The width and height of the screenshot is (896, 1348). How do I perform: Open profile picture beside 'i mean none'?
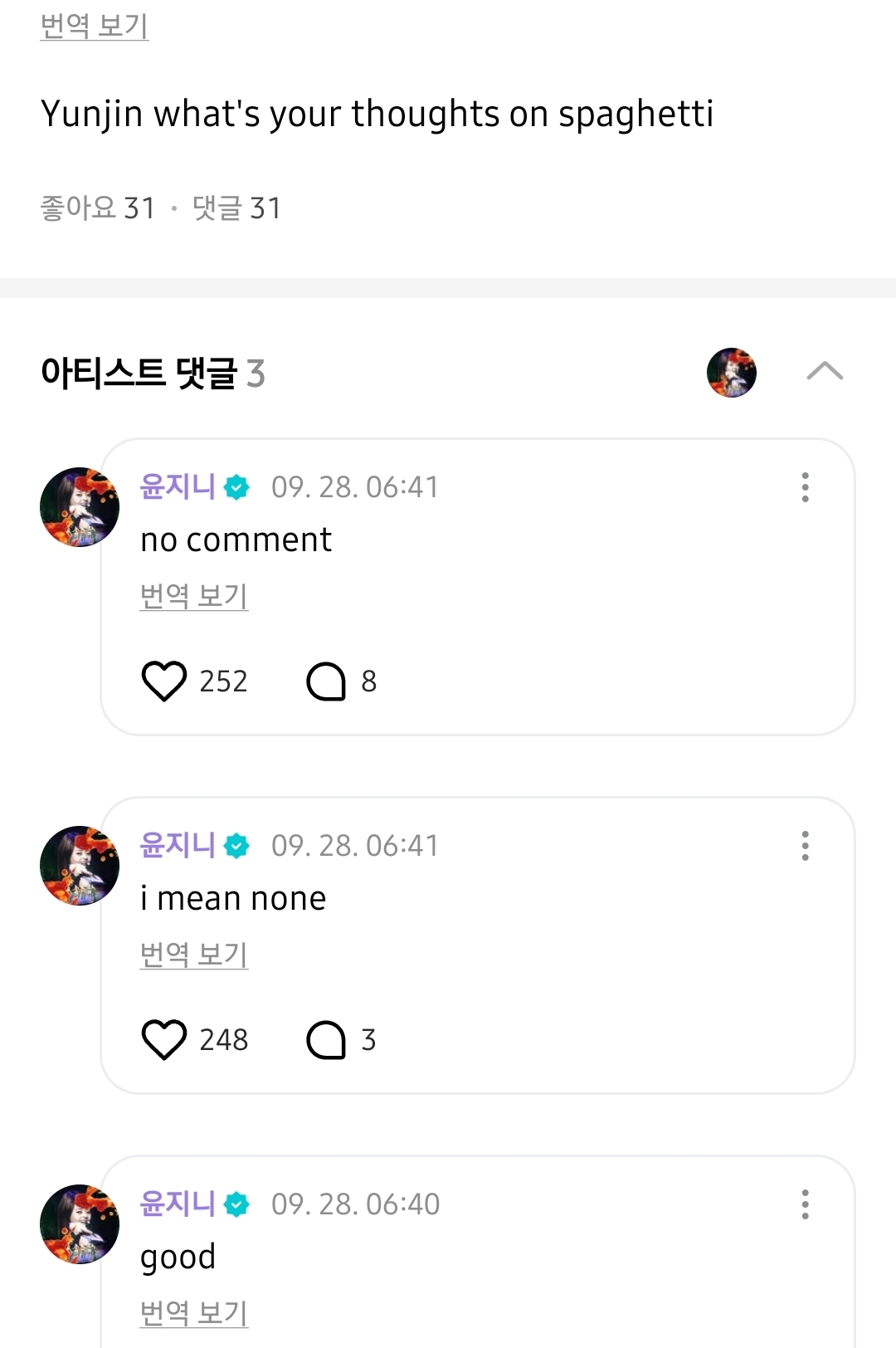(80, 866)
